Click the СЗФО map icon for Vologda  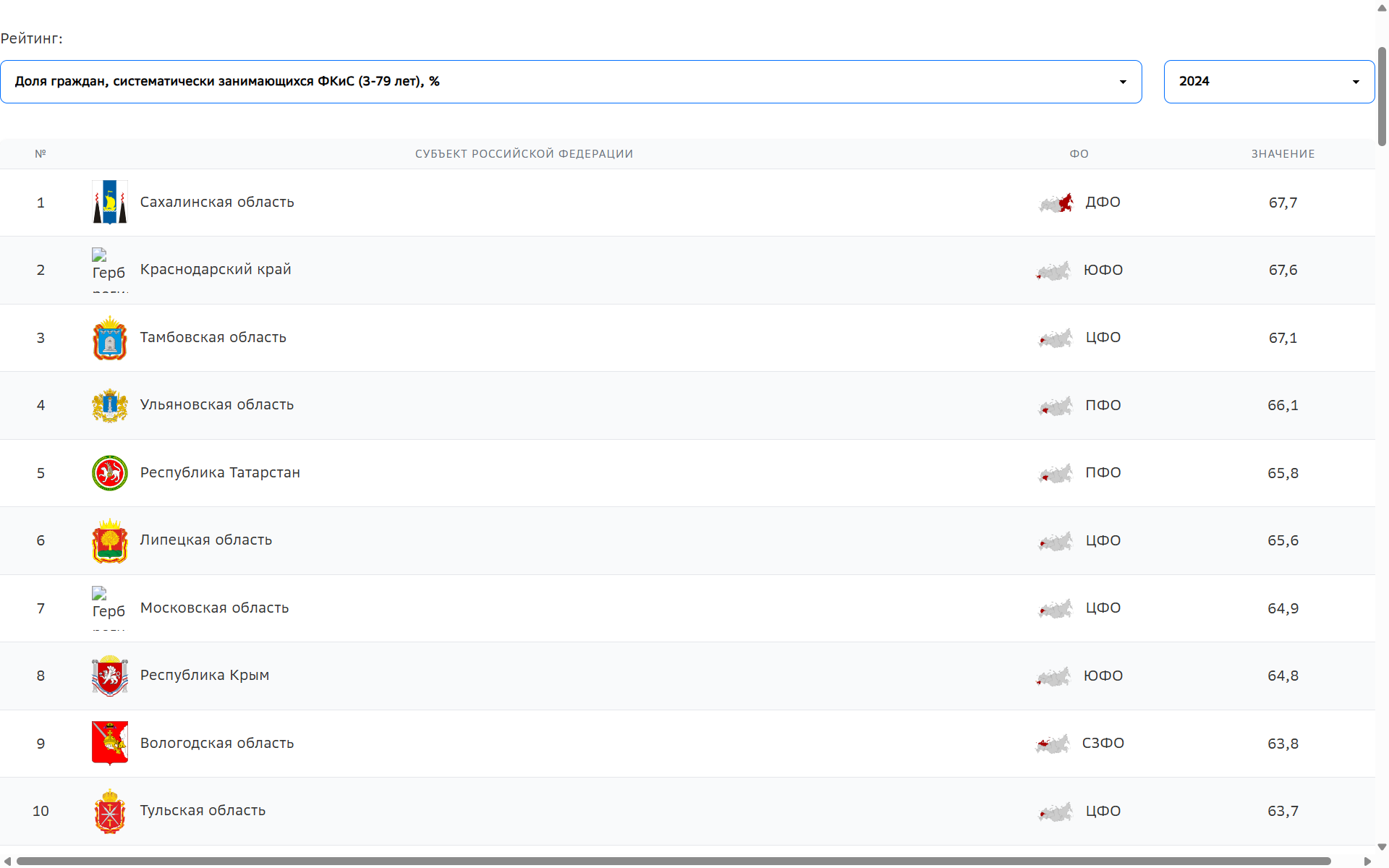point(1053,744)
